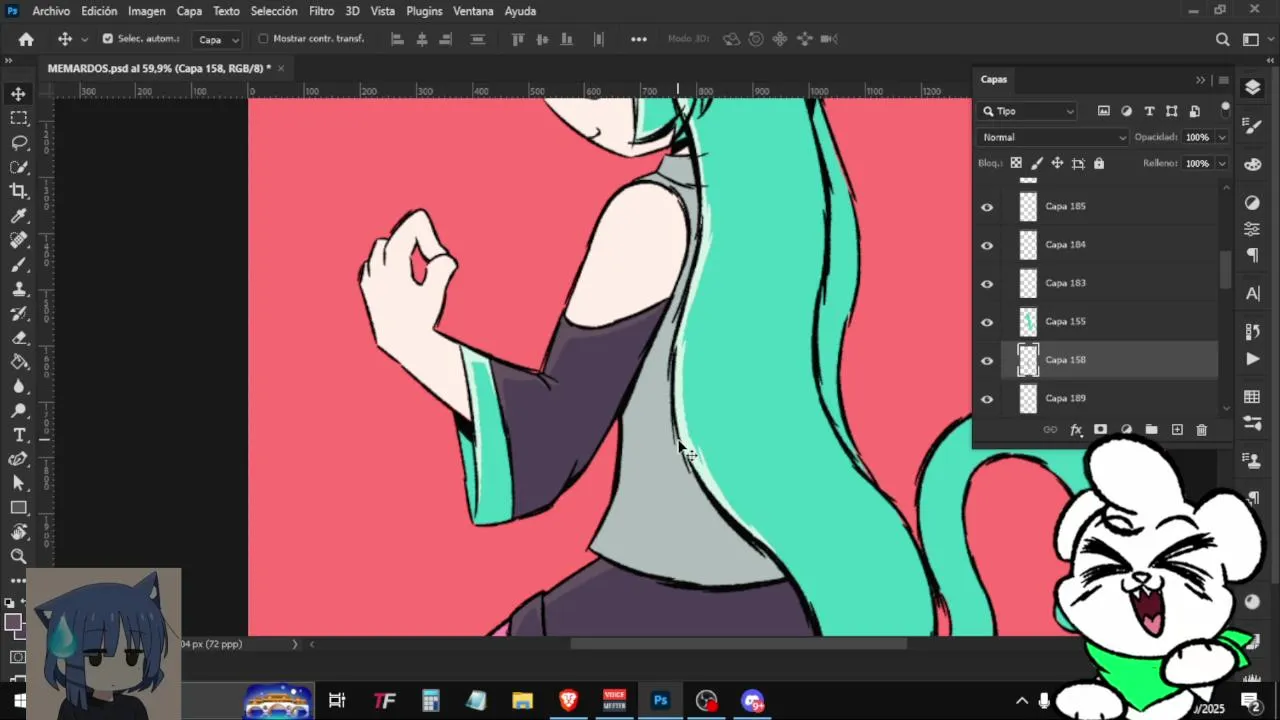1280x720 pixels.
Task: Align top edges in options bar
Action: click(518, 39)
